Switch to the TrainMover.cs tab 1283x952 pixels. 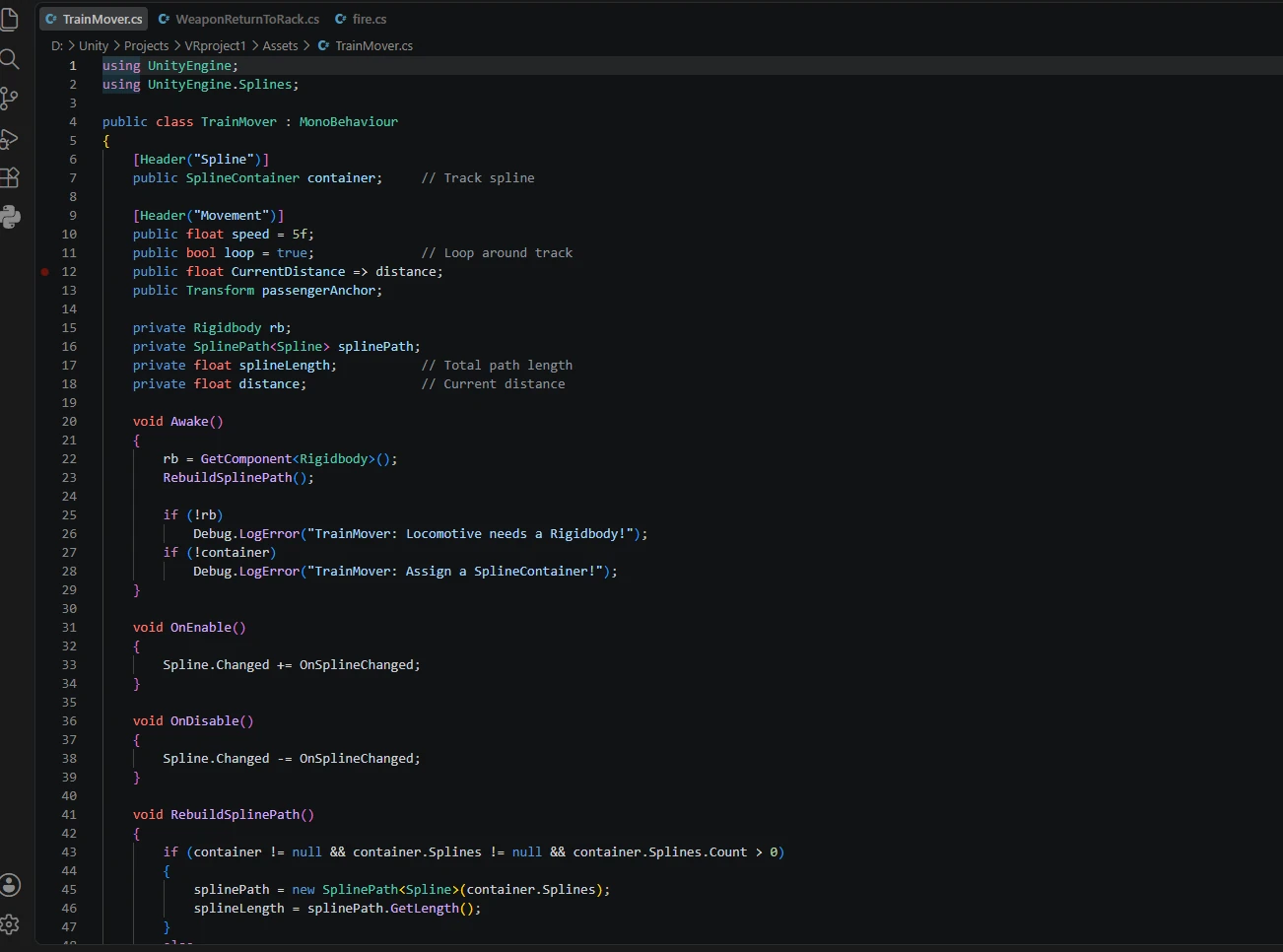[x=94, y=19]
